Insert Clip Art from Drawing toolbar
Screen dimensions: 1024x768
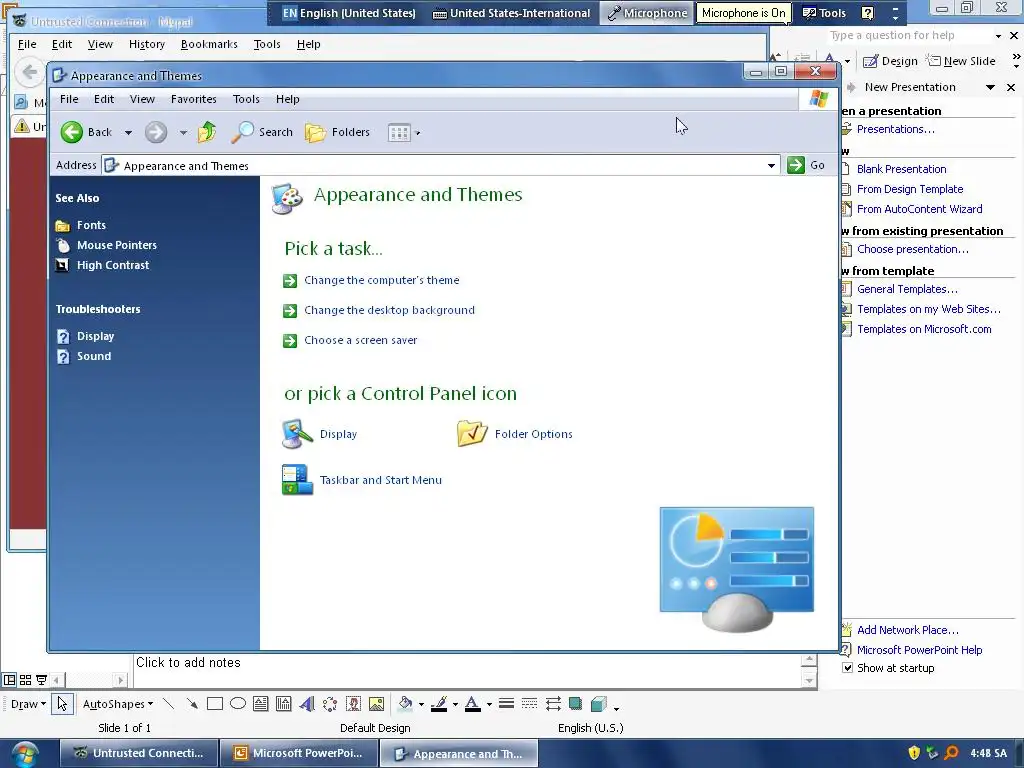click(353, 704)
